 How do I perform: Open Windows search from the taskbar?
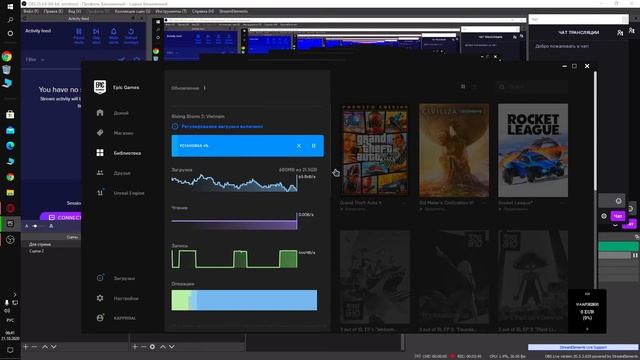coord(10,20)
